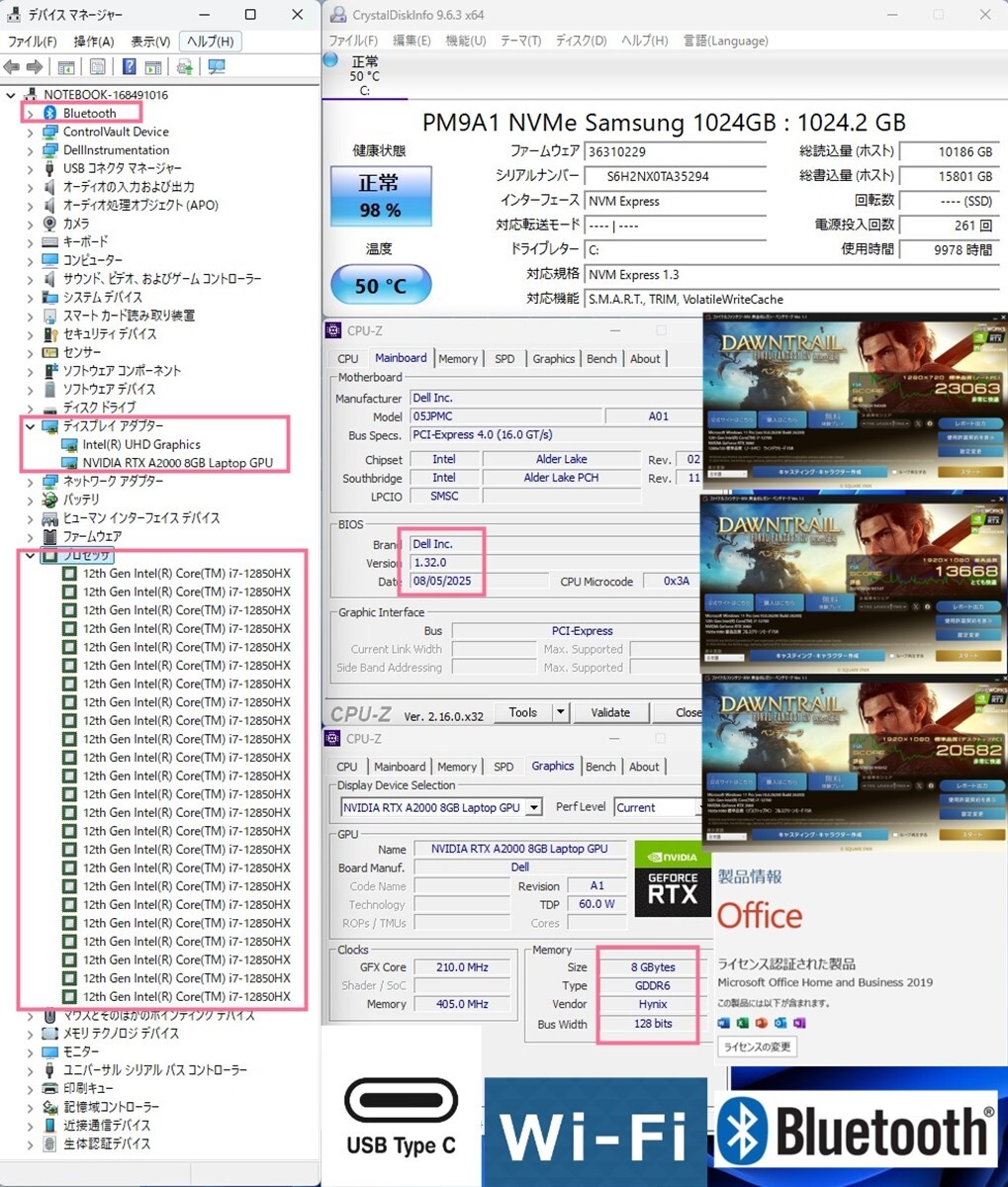The image size is (1008, 1187).
Task: Click the blue question-mark Help toolbar icon
Action: click(x=129, y=67)
